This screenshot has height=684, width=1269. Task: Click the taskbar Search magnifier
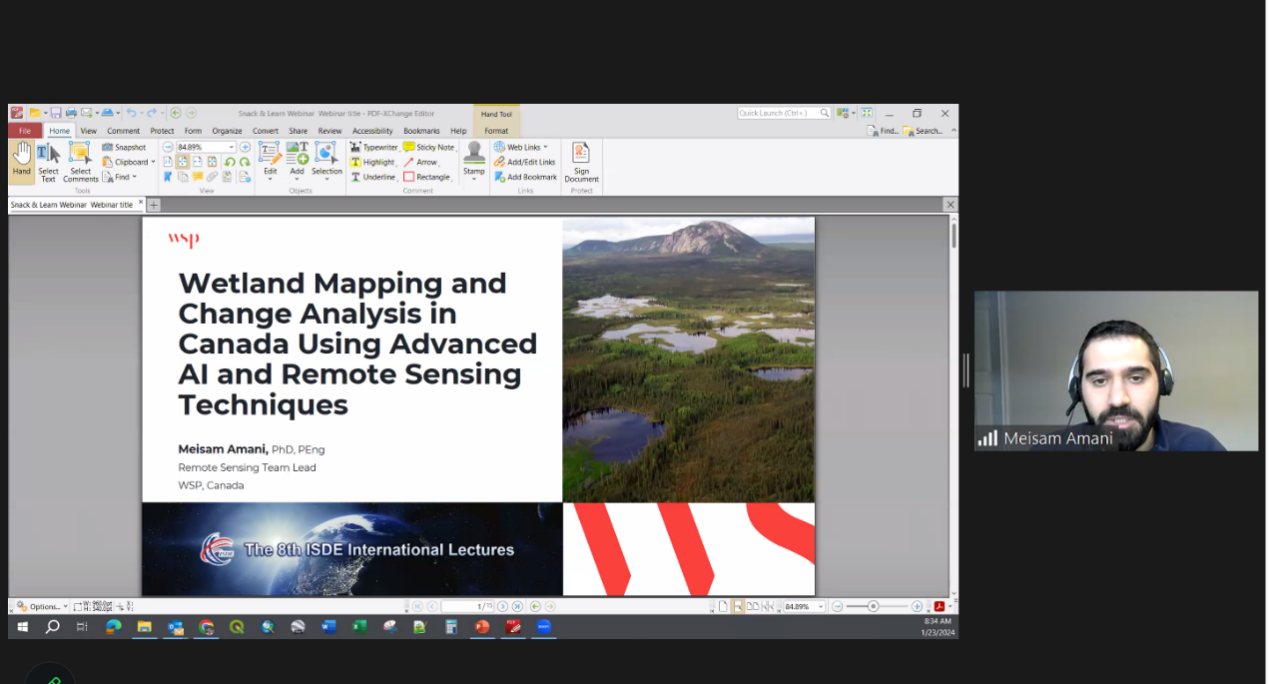pyautogui.click(x=52, y=627)
